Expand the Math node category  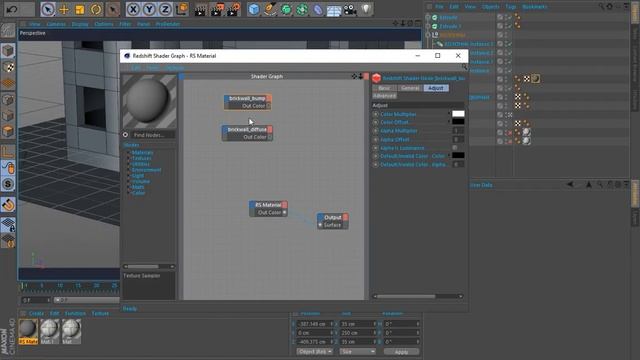(x=138, y=187)
